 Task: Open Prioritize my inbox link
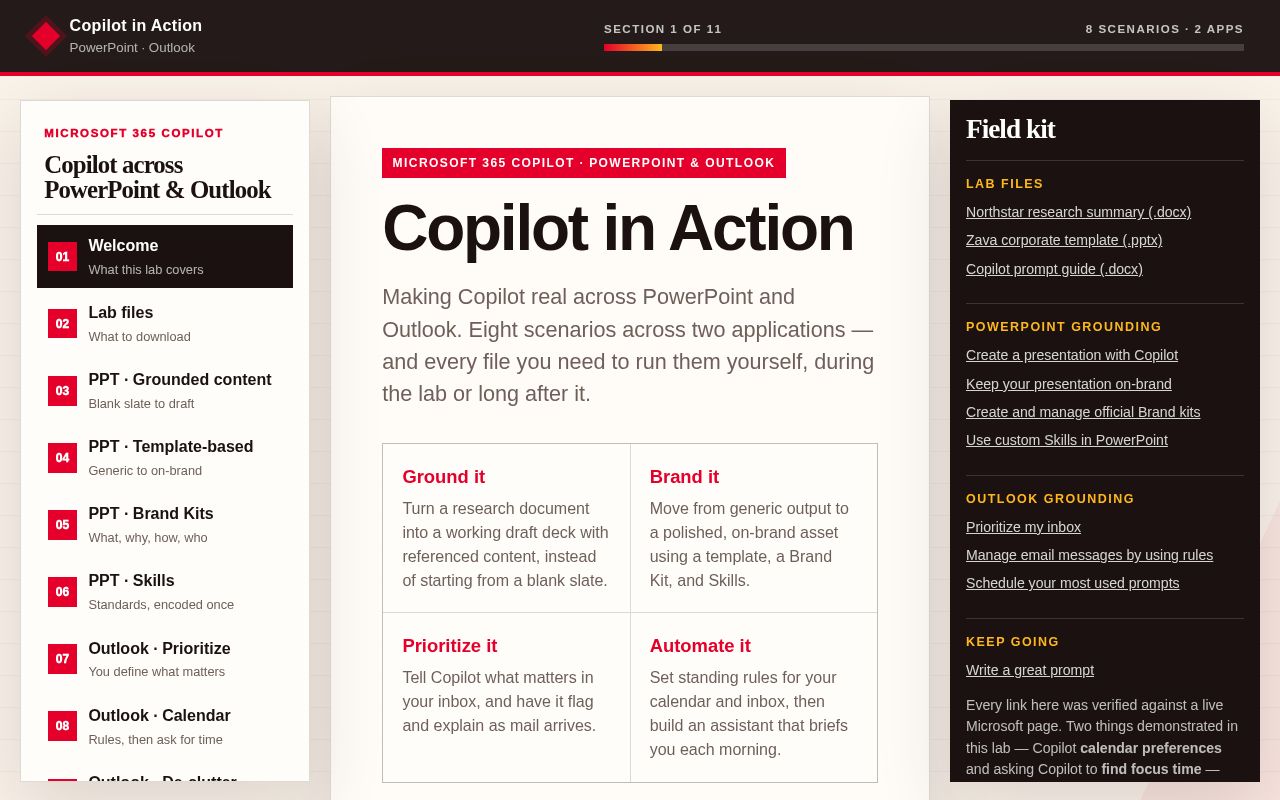pos(1023,527)
